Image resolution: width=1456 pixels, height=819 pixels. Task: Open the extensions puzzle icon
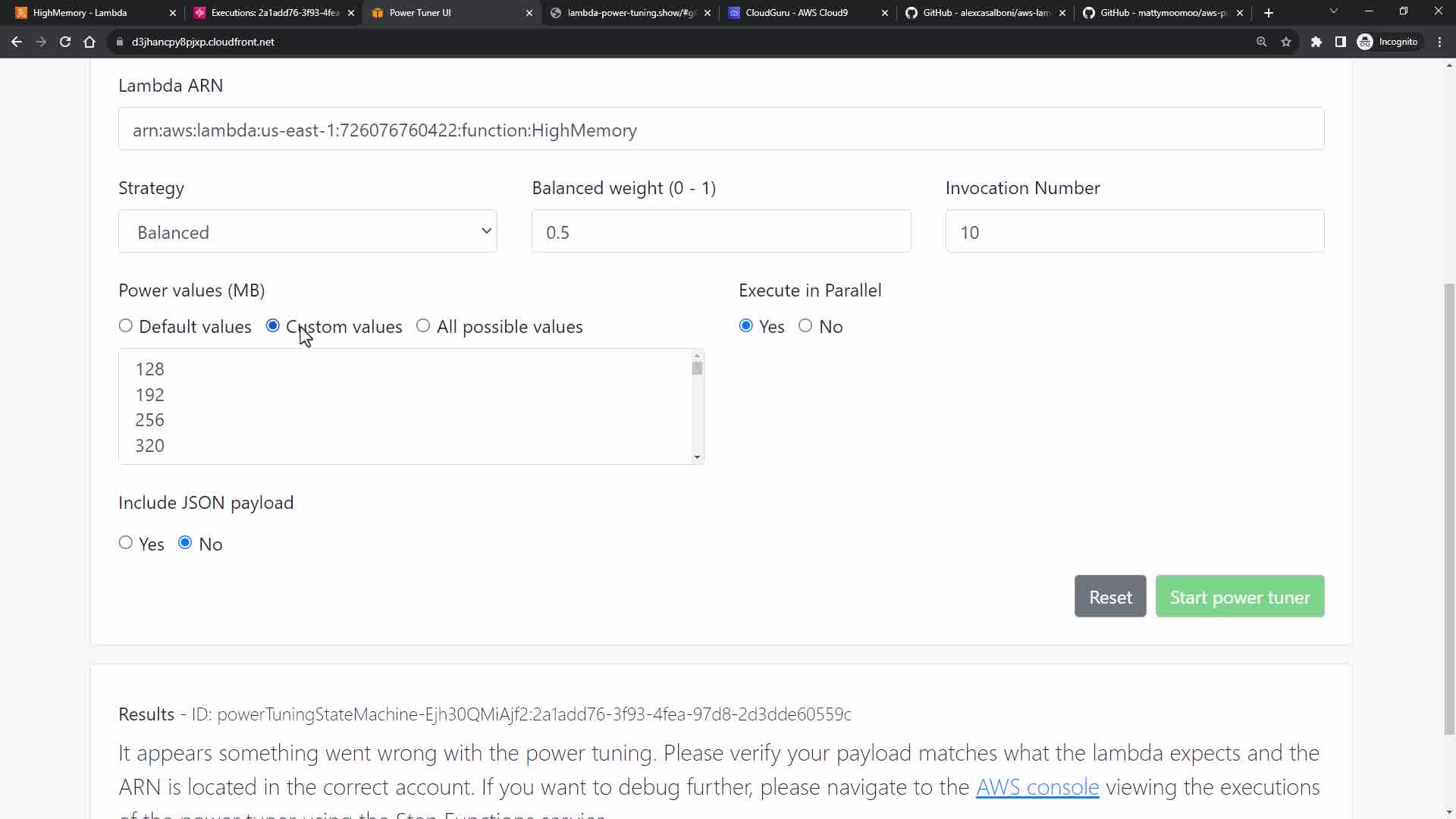click(x=1316, y=42)
